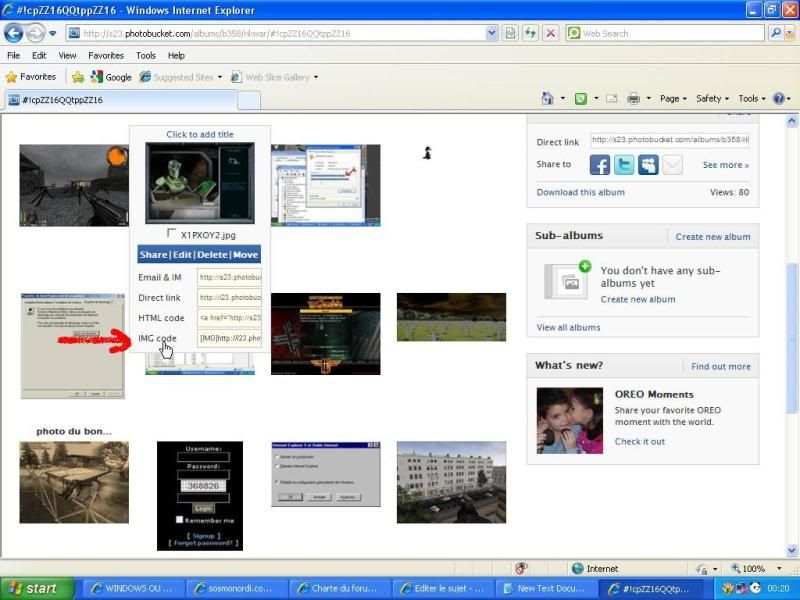The height and width of the screenshot is (600, 800).
Task: Expand the address bar history dropdown
Action: (491, 34)
